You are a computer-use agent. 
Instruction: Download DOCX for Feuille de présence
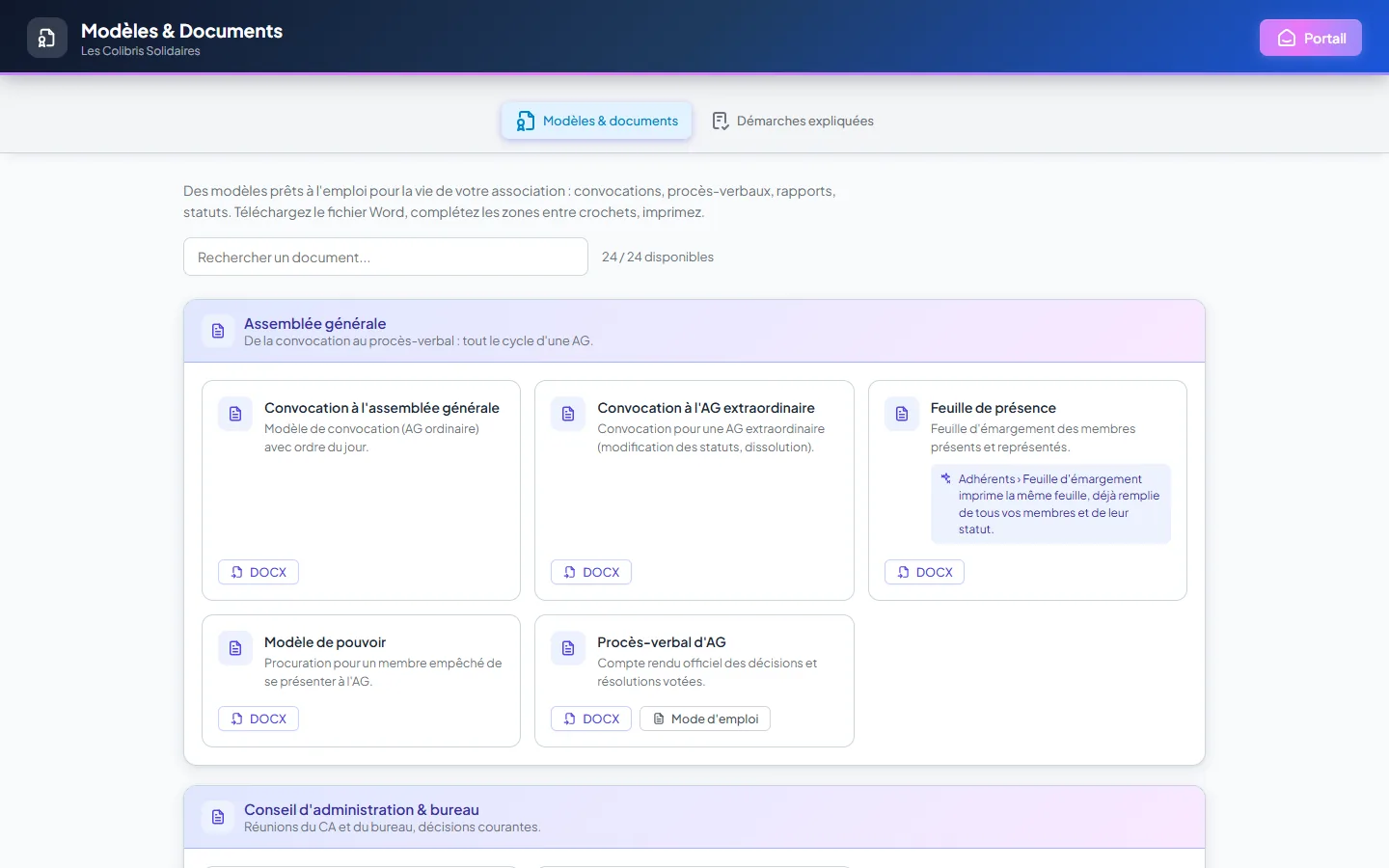click(924, 572)
